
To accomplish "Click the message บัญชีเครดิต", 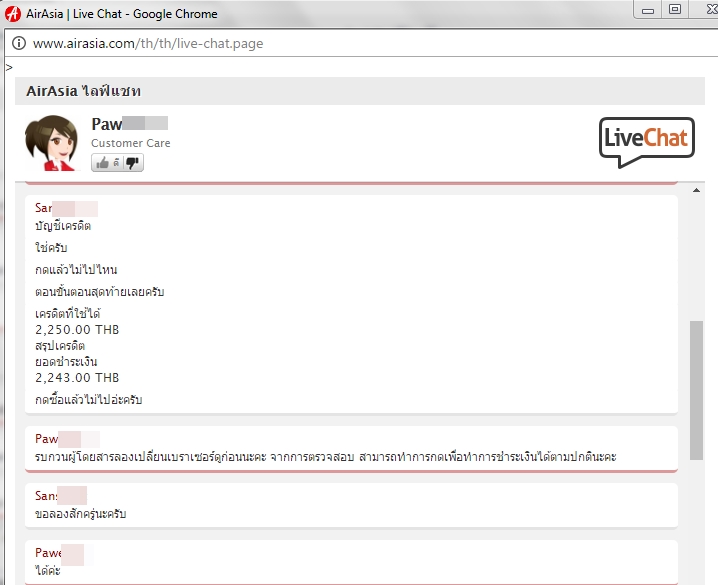I will [x=63, y=226].
